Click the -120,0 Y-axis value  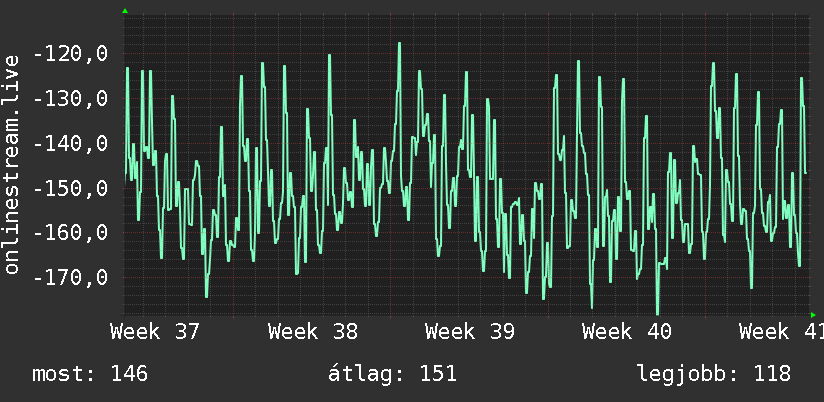tap(70, 54)
